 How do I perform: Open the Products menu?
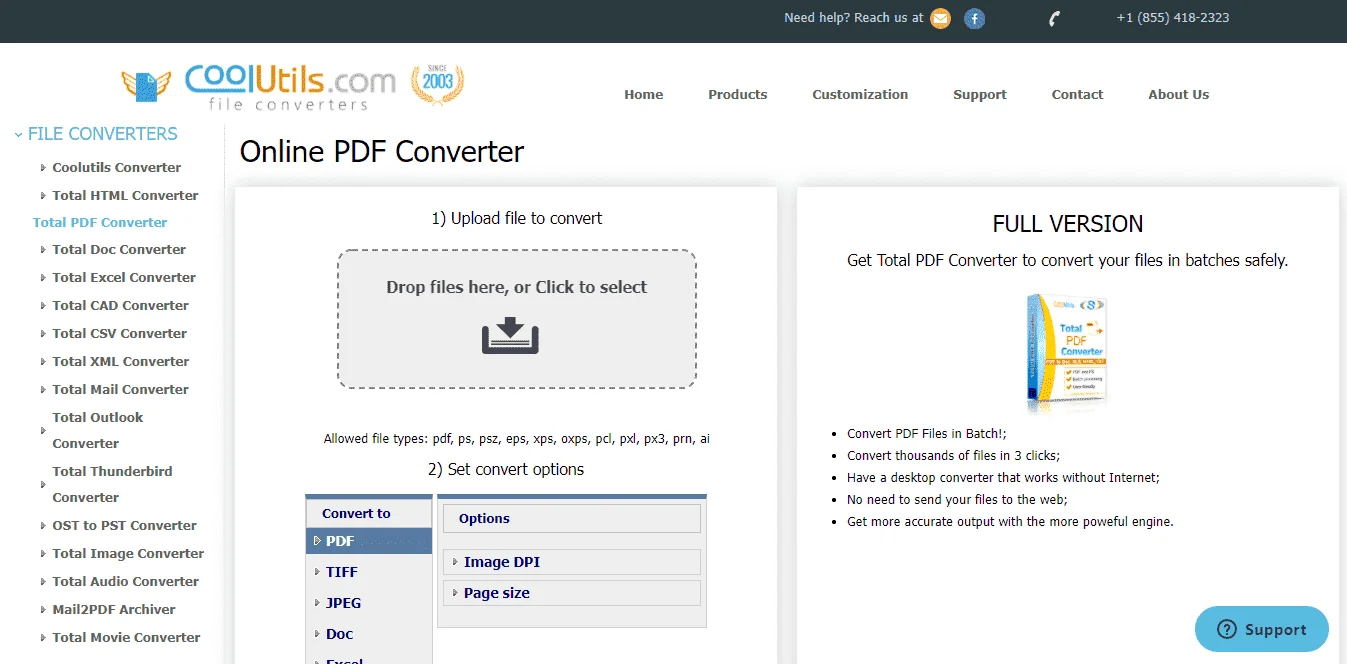click(737, 95)
